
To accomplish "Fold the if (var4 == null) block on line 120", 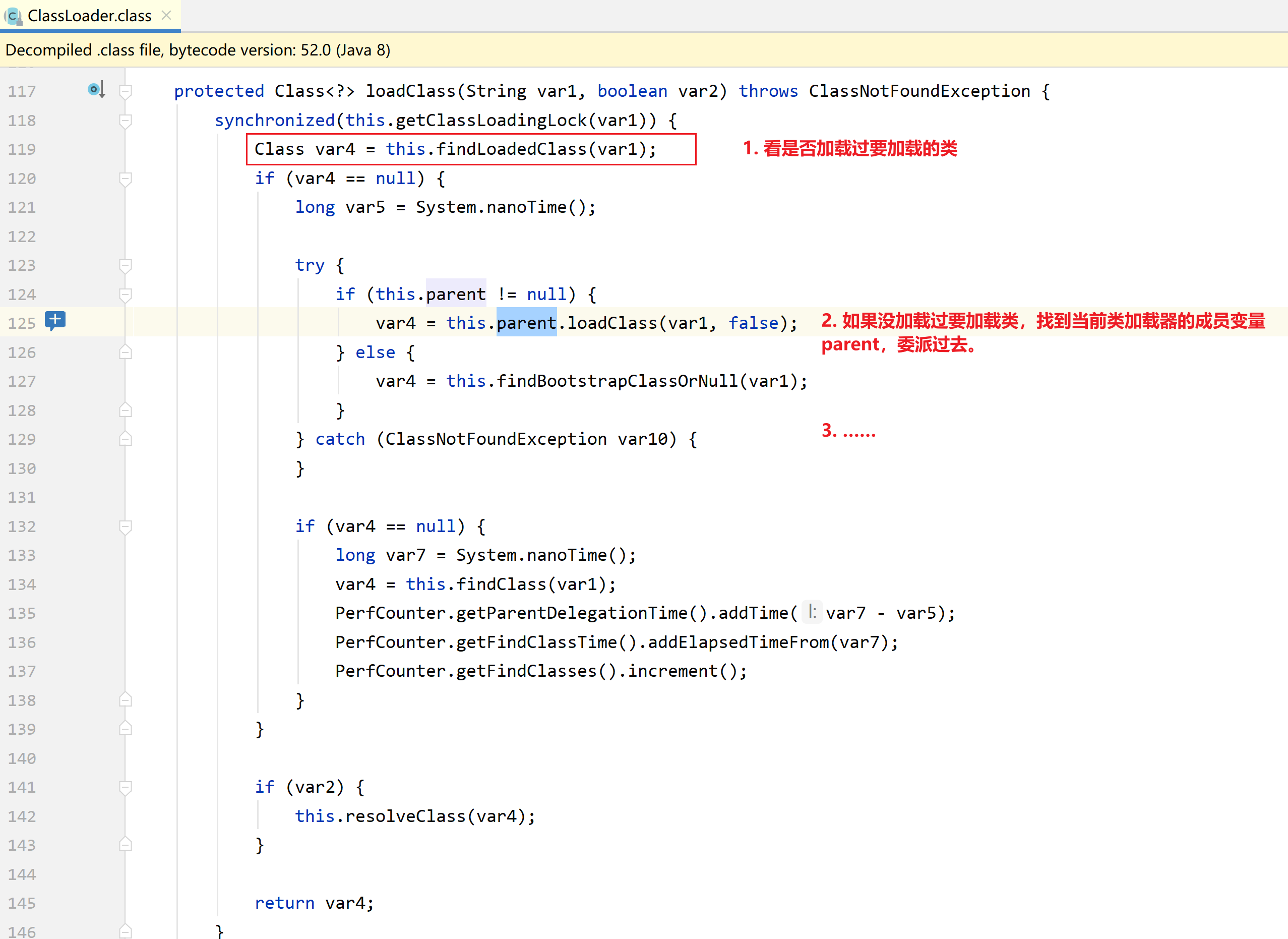I will (126, 179).
